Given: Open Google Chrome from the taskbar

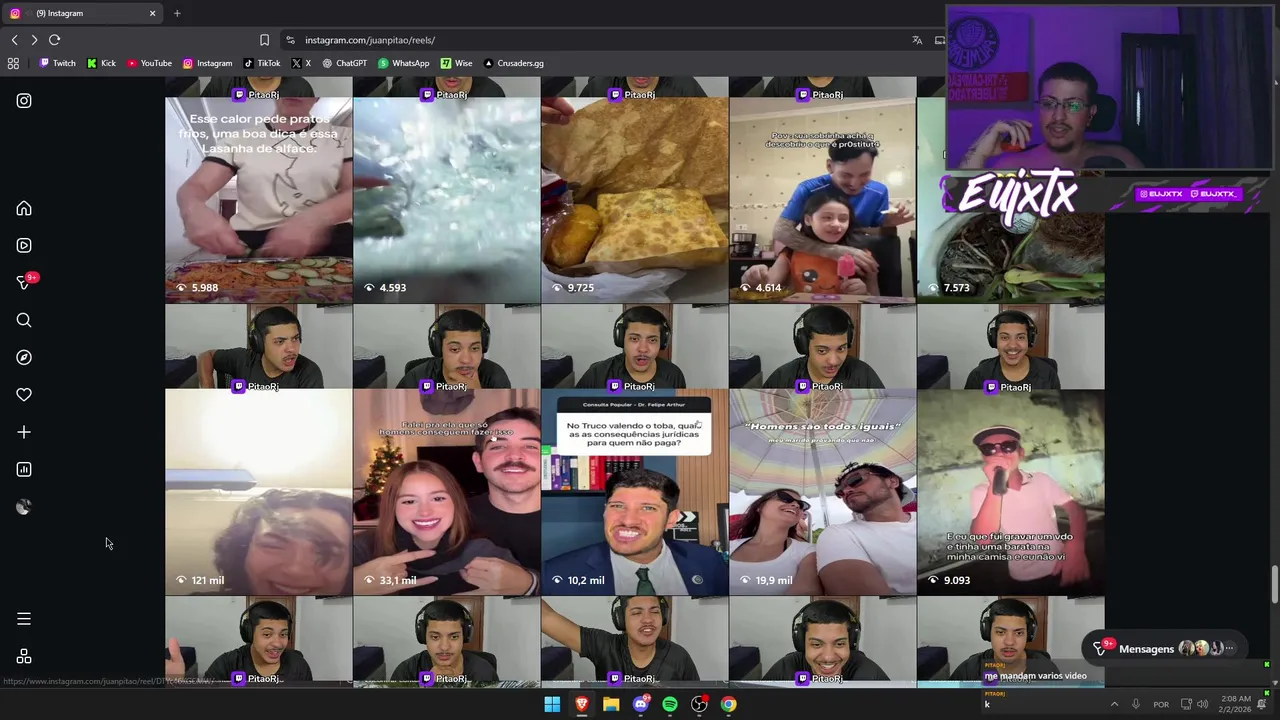Looking at the screenshot, I should coord(729,704).
